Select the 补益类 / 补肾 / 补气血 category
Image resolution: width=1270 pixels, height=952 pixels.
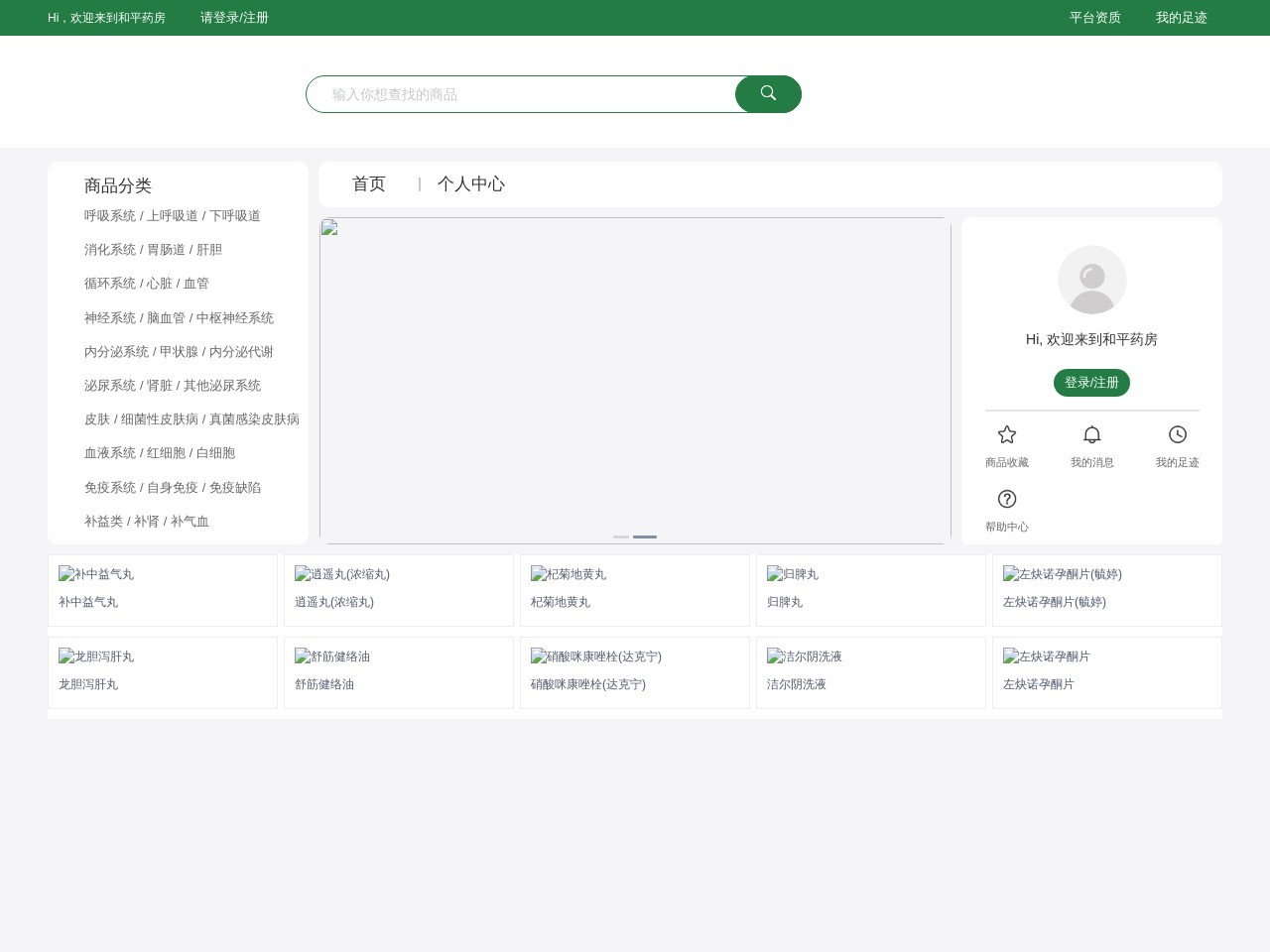pyautogui.click(x=147, y=521)
